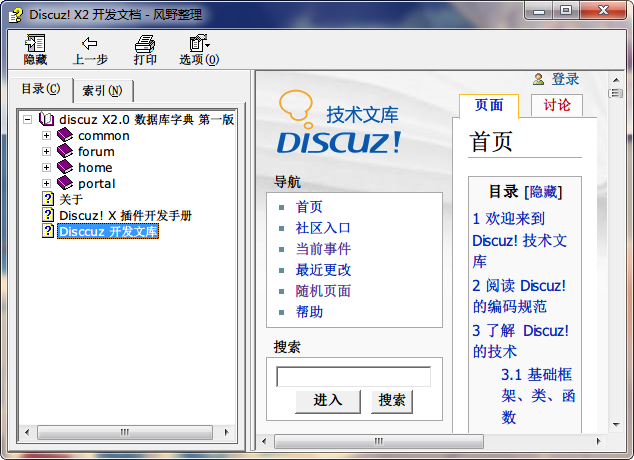Click content pane scroll down arrow
This screenshot has width=634, height=460.
click(616, 424)
